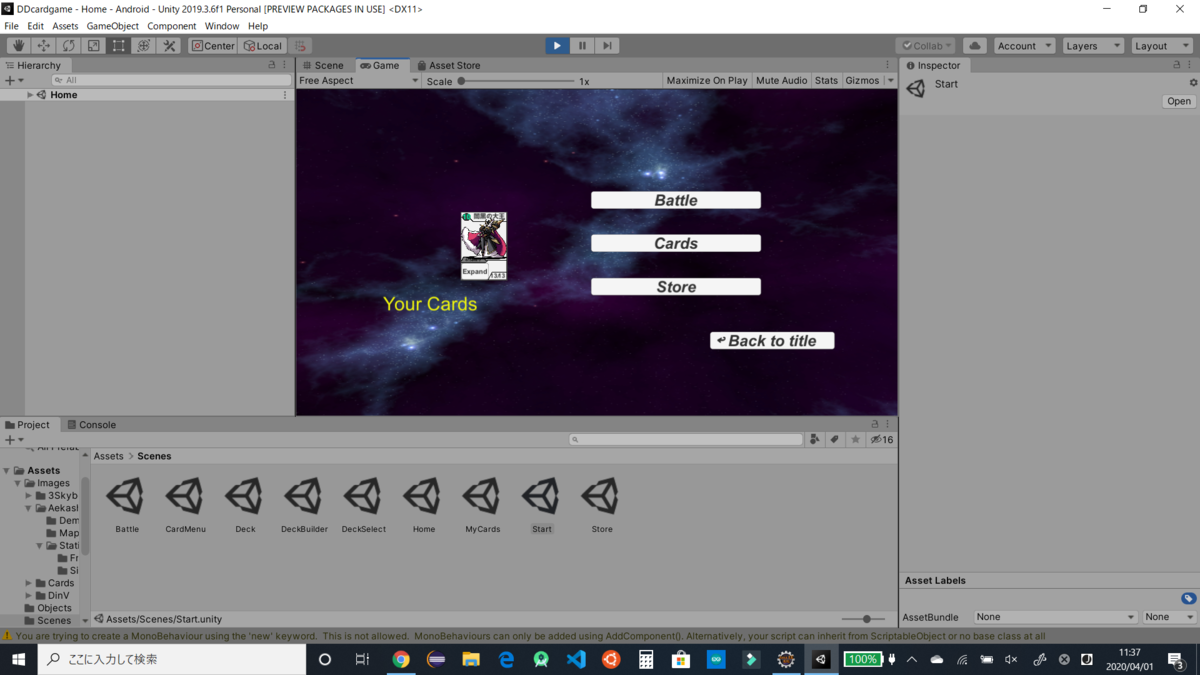Select the Store scene asset
This screenshot has height=675, width=1200.
pyautogui.click(x=601, y=504)
